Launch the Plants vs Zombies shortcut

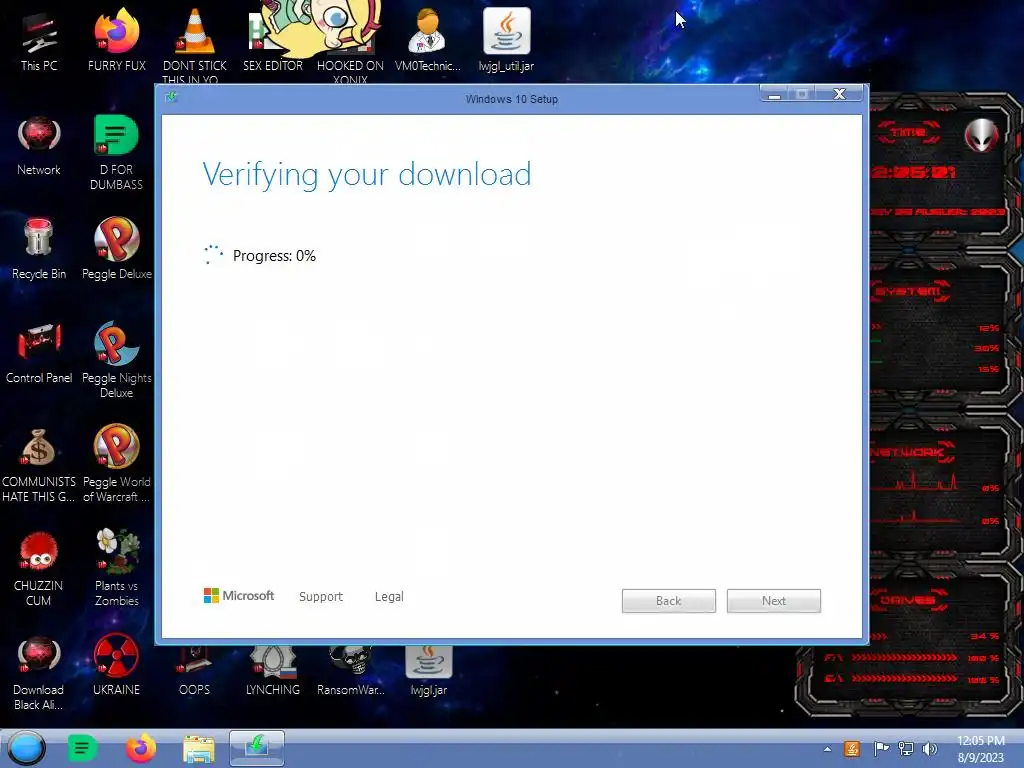116,569
